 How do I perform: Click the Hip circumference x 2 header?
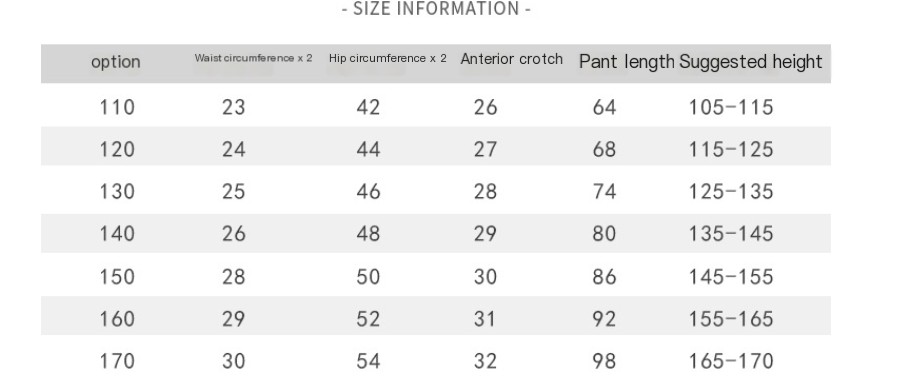(388, 58)
